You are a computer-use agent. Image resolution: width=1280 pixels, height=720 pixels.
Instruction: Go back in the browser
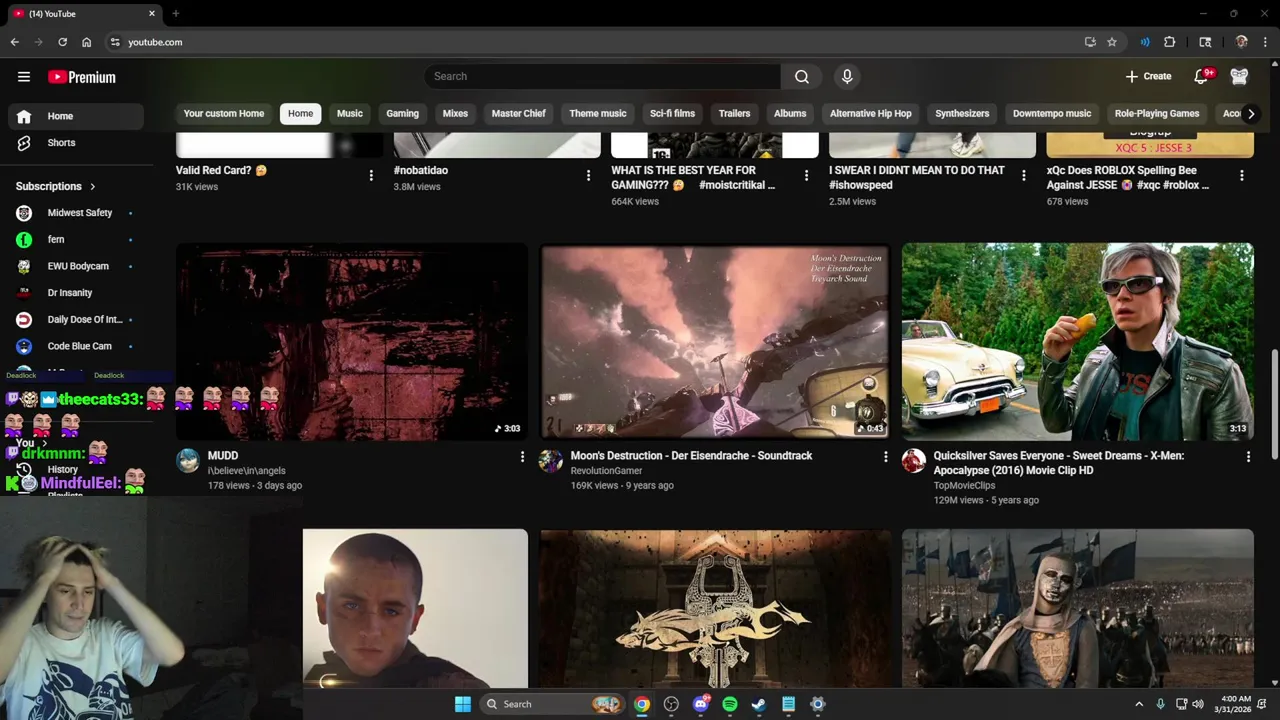[14, 42]
